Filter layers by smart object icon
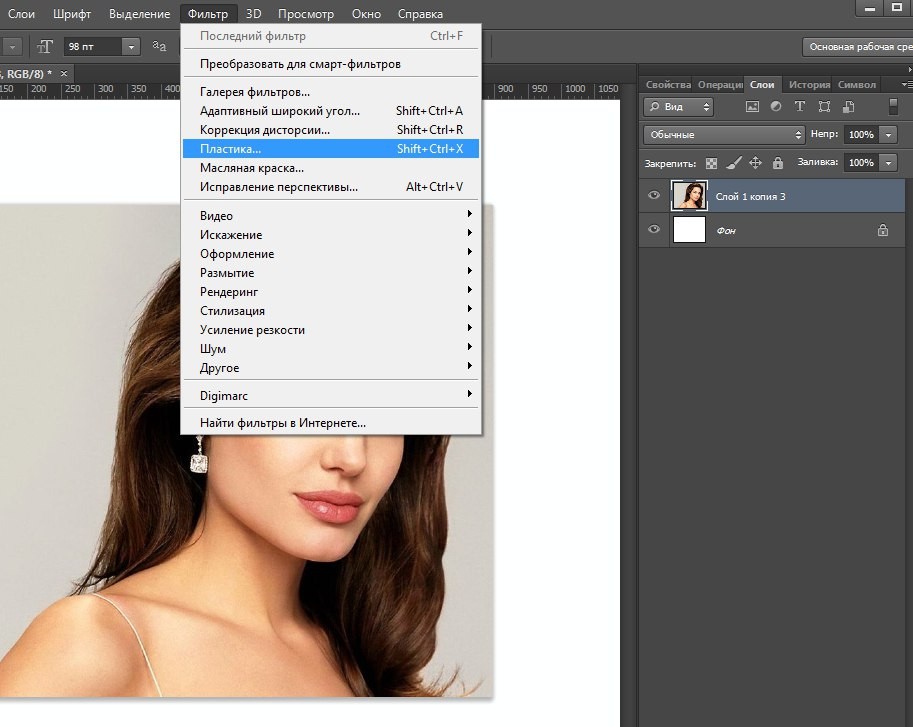This screenshot has width=913, height=727. click(848, 107)
